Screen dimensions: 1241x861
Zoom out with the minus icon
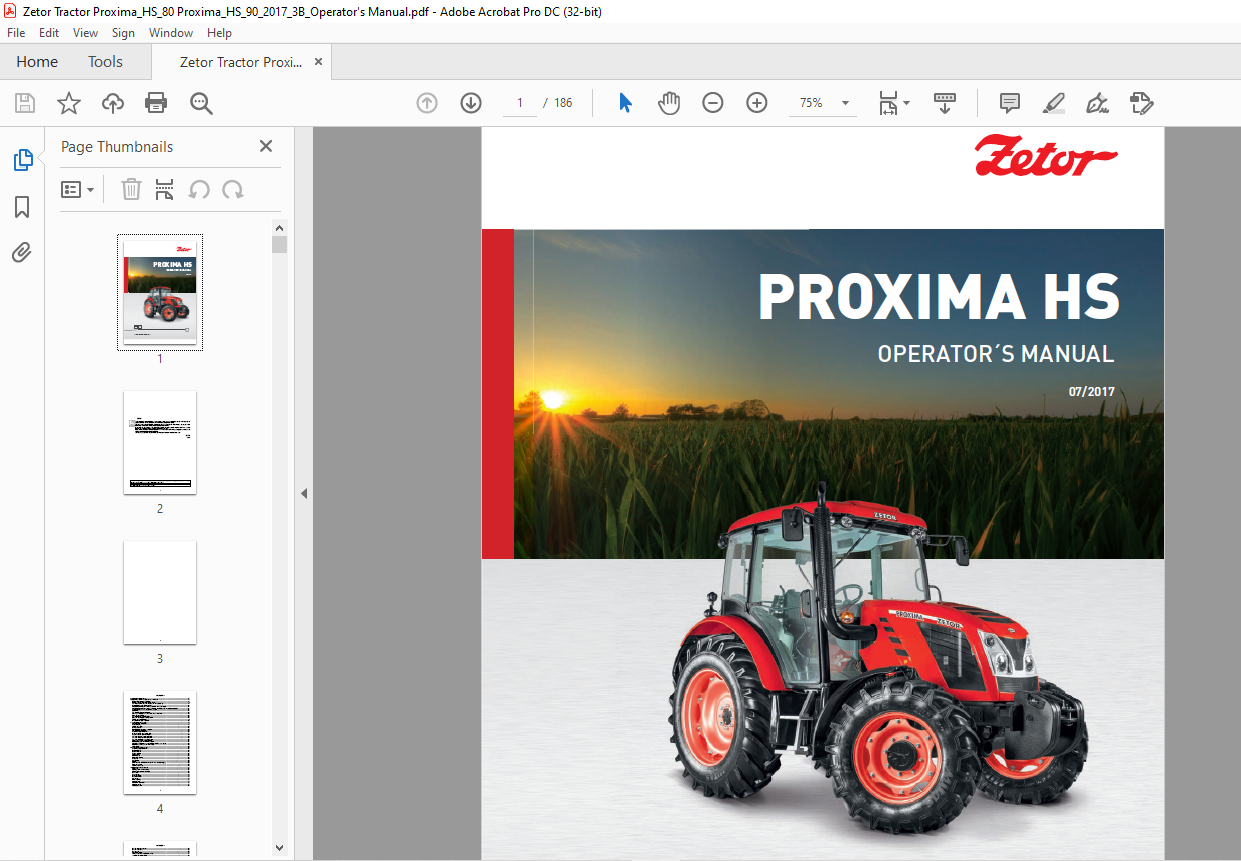tap(713, 103)
